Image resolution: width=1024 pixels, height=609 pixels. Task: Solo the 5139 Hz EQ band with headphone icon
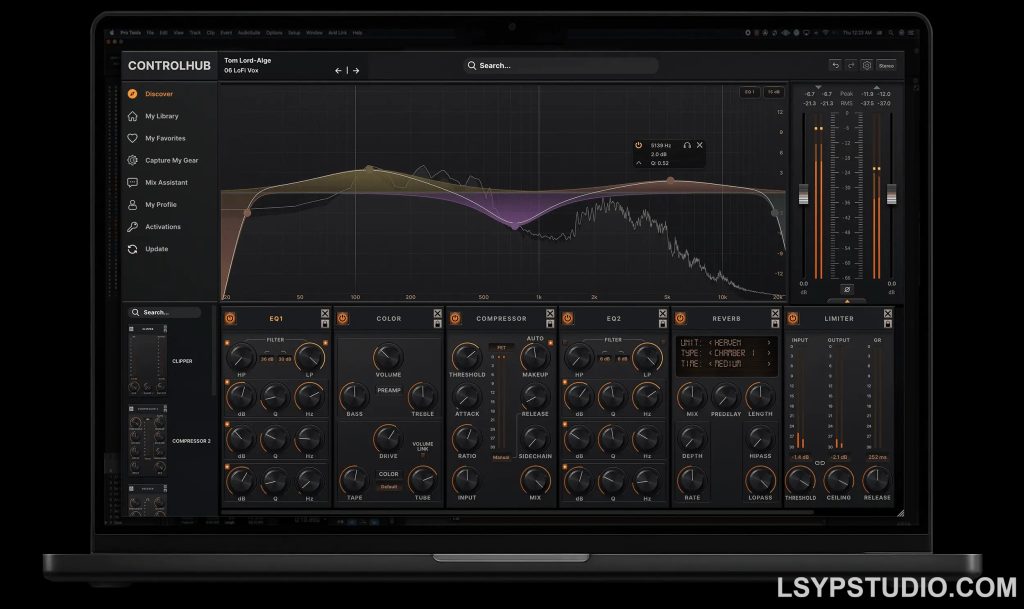(686, 145)
